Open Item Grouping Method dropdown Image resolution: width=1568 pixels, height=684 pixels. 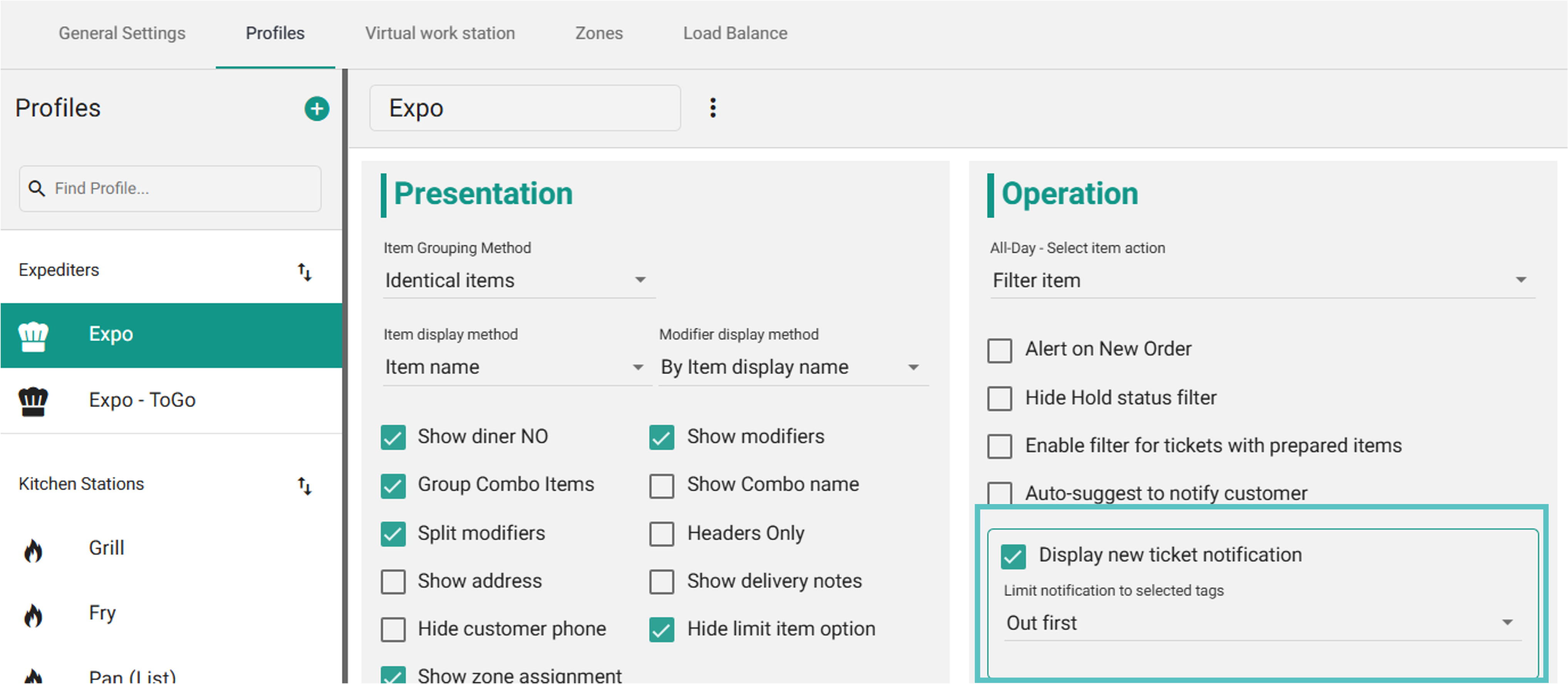pos(517,280)
